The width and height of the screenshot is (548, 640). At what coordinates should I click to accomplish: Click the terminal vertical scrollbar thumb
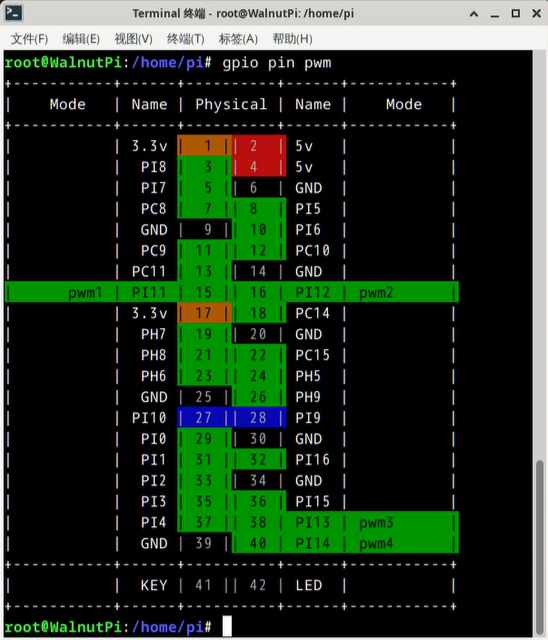pos(540,546)
